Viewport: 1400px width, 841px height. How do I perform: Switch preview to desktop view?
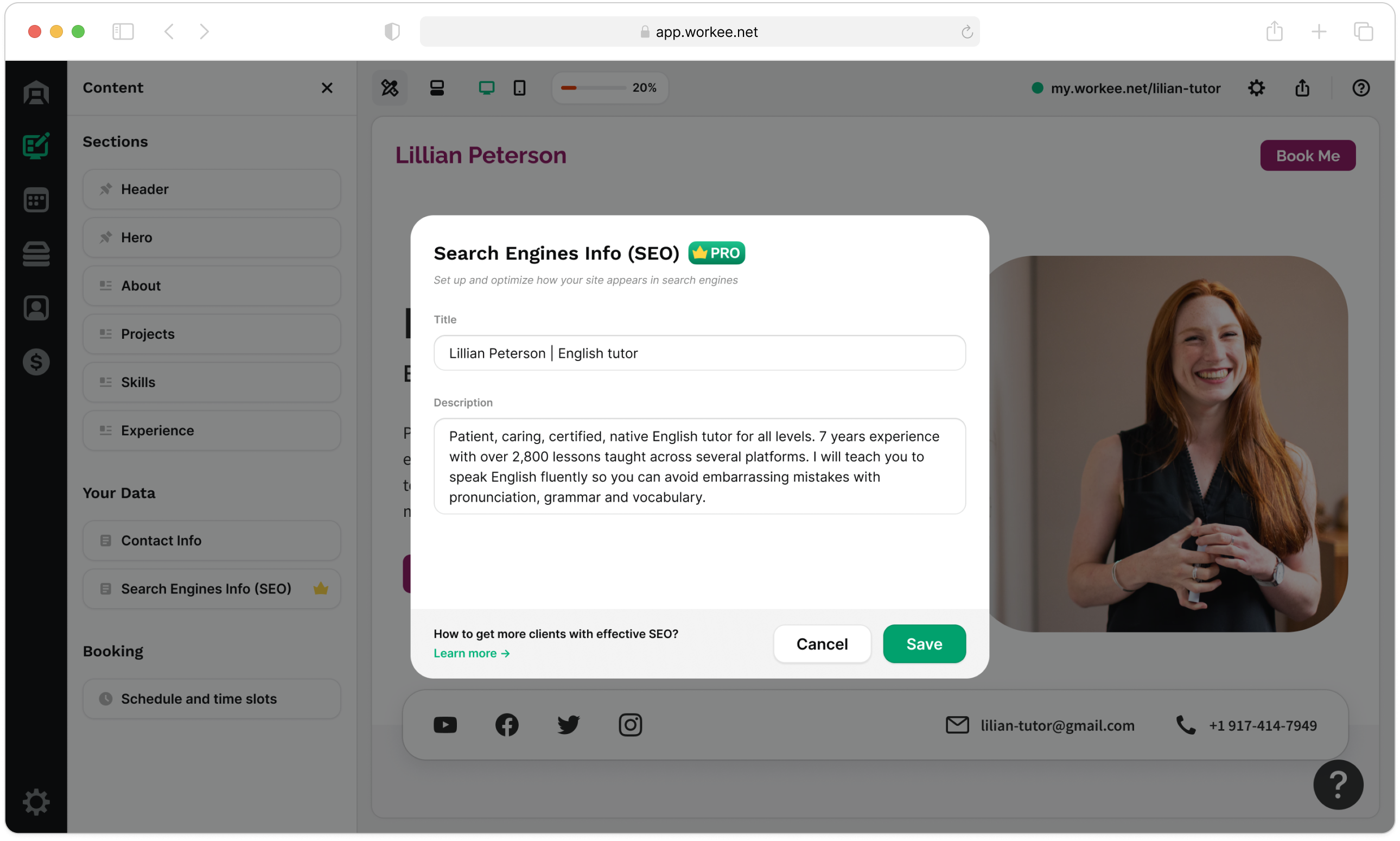tap(487, 88)
